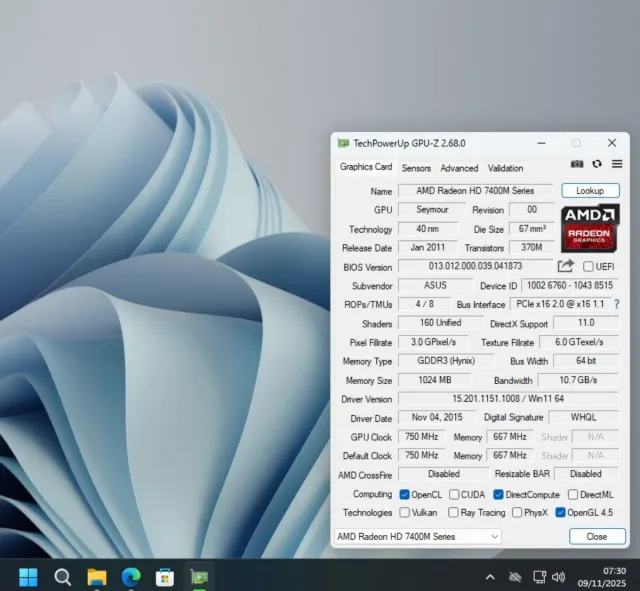Click Memory Size value 1024 MB

435,380
